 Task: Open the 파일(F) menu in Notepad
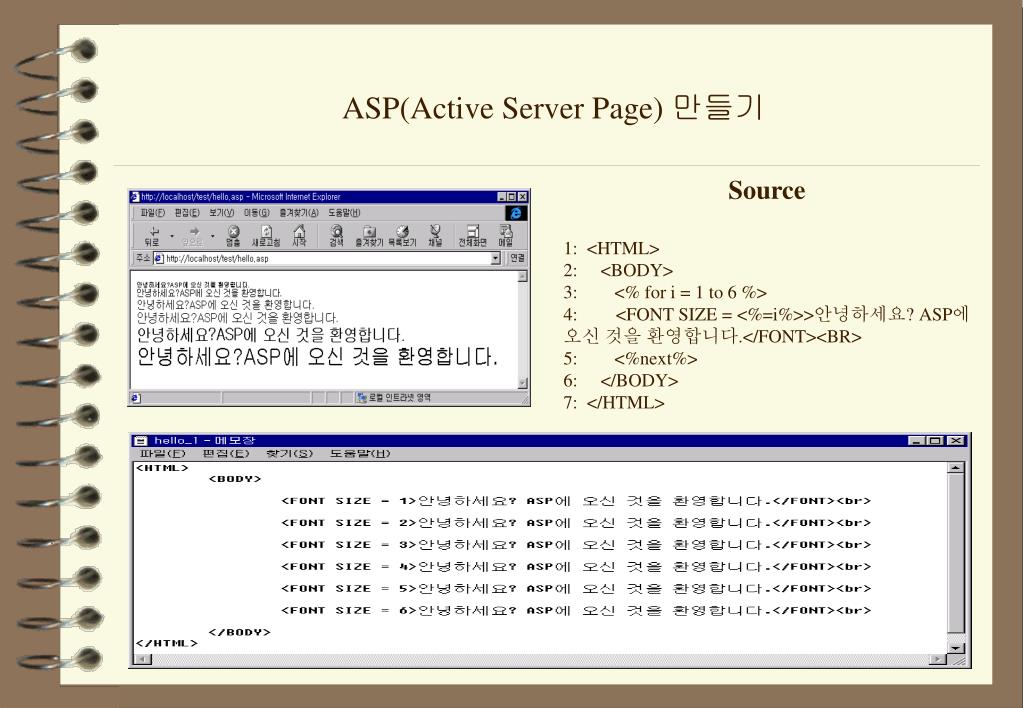click(162, 454)
